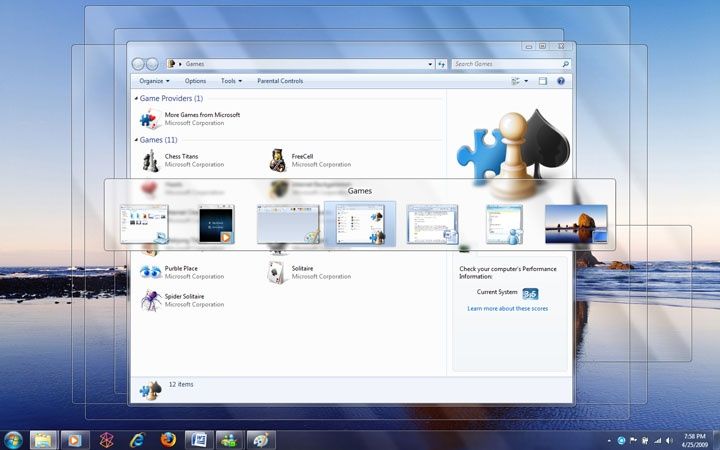Select Messenger window thumbnail in switcher
This screenshot has width=720, height=450.
pyautogui.click(x=504, y=224)
